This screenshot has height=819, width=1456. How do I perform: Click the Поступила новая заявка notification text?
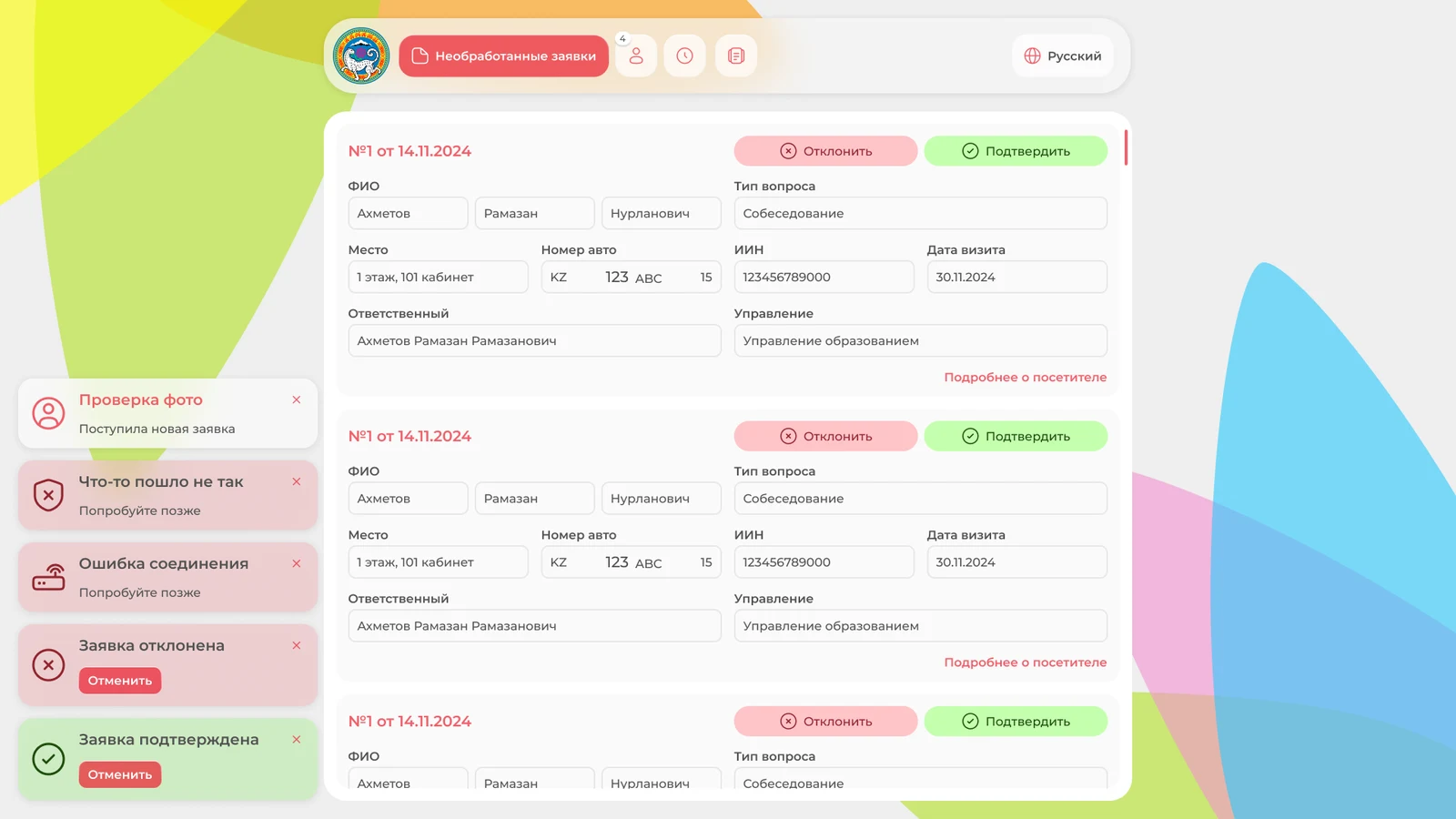157,429
